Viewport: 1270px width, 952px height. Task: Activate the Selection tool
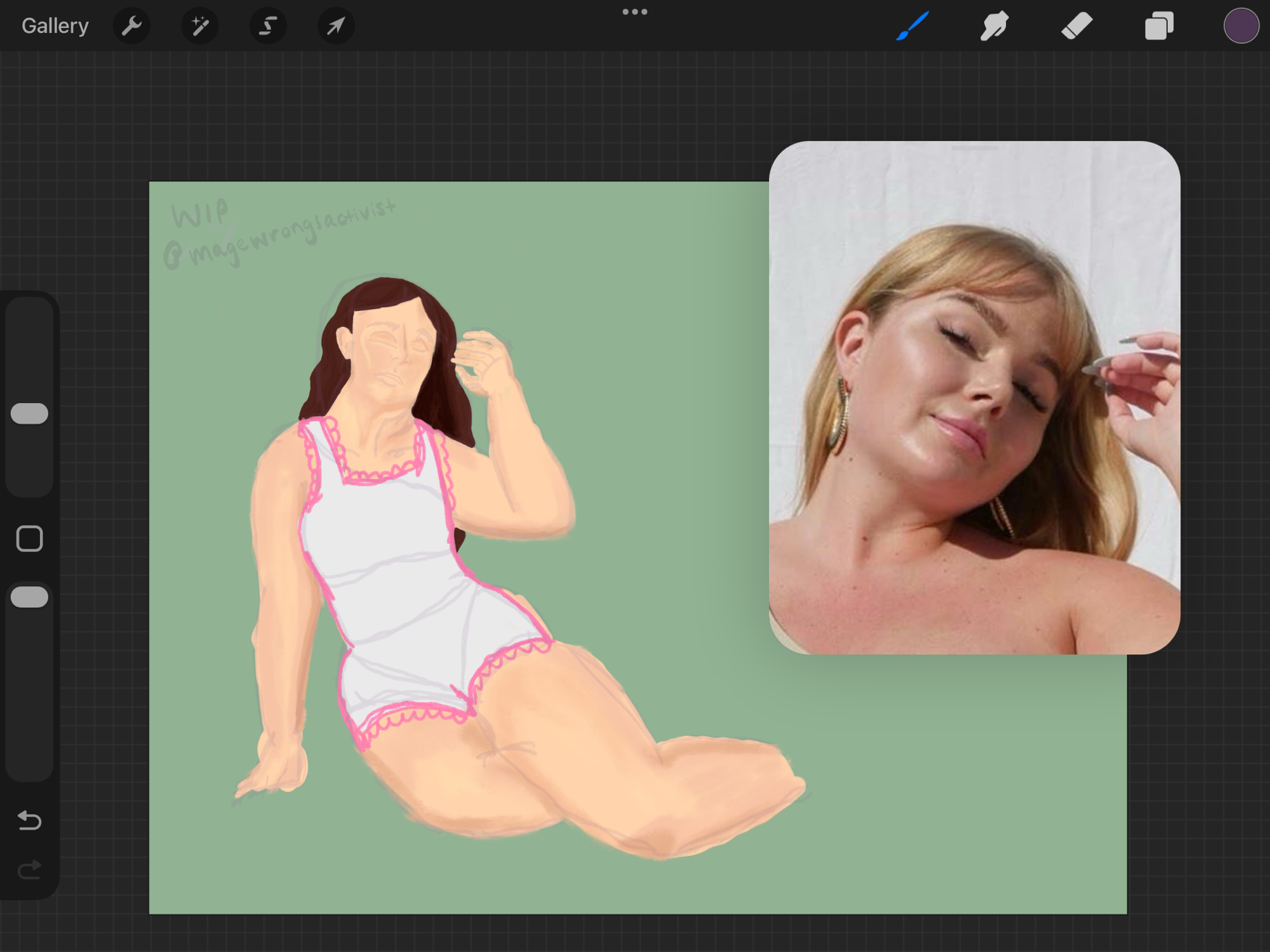click(x=267, y=26)
